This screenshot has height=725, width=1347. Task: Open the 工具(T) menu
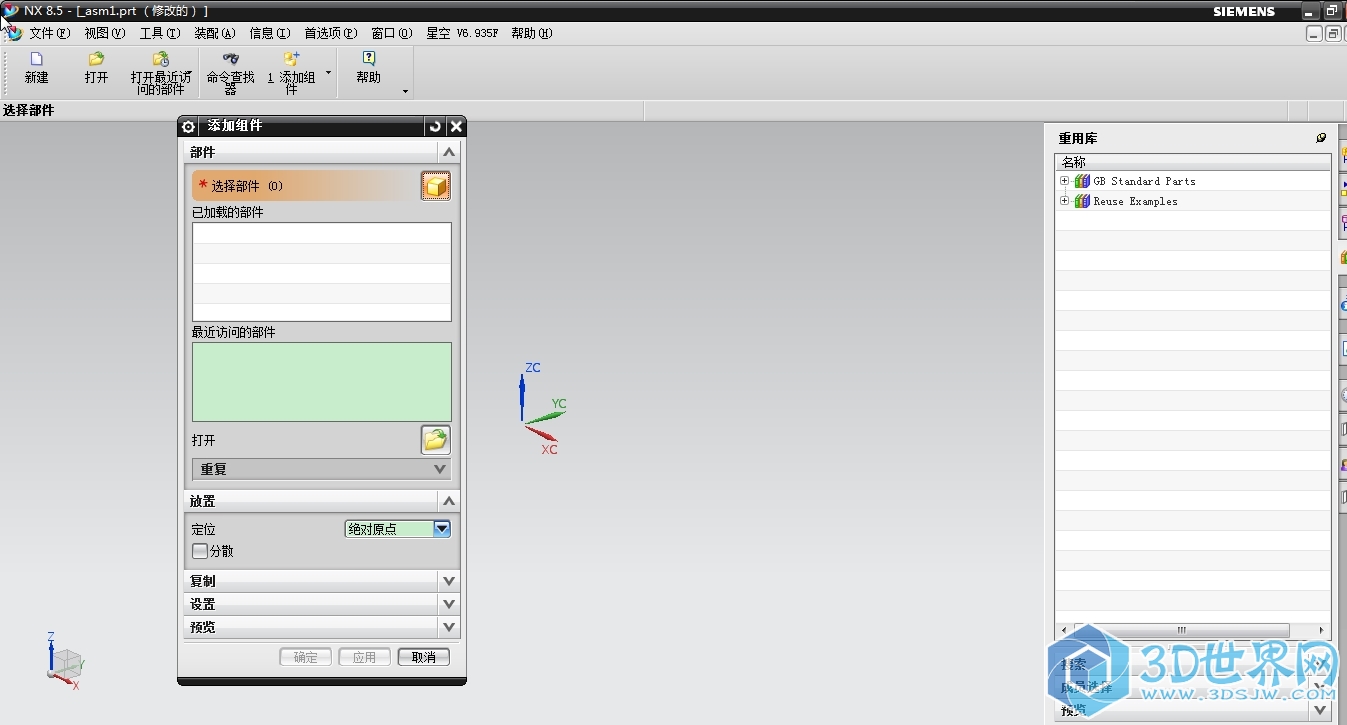(160, 33)
